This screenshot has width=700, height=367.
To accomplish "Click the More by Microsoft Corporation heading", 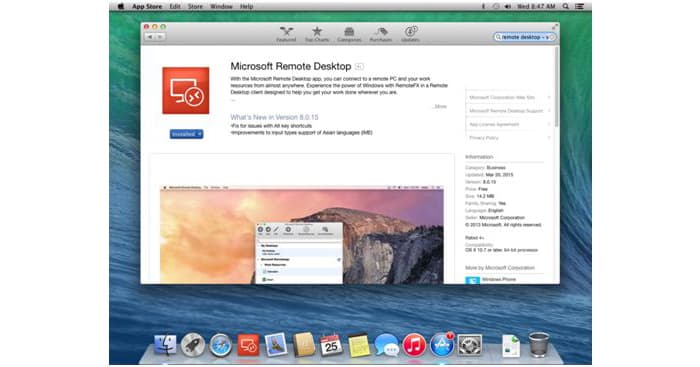I will pos(500,267).
